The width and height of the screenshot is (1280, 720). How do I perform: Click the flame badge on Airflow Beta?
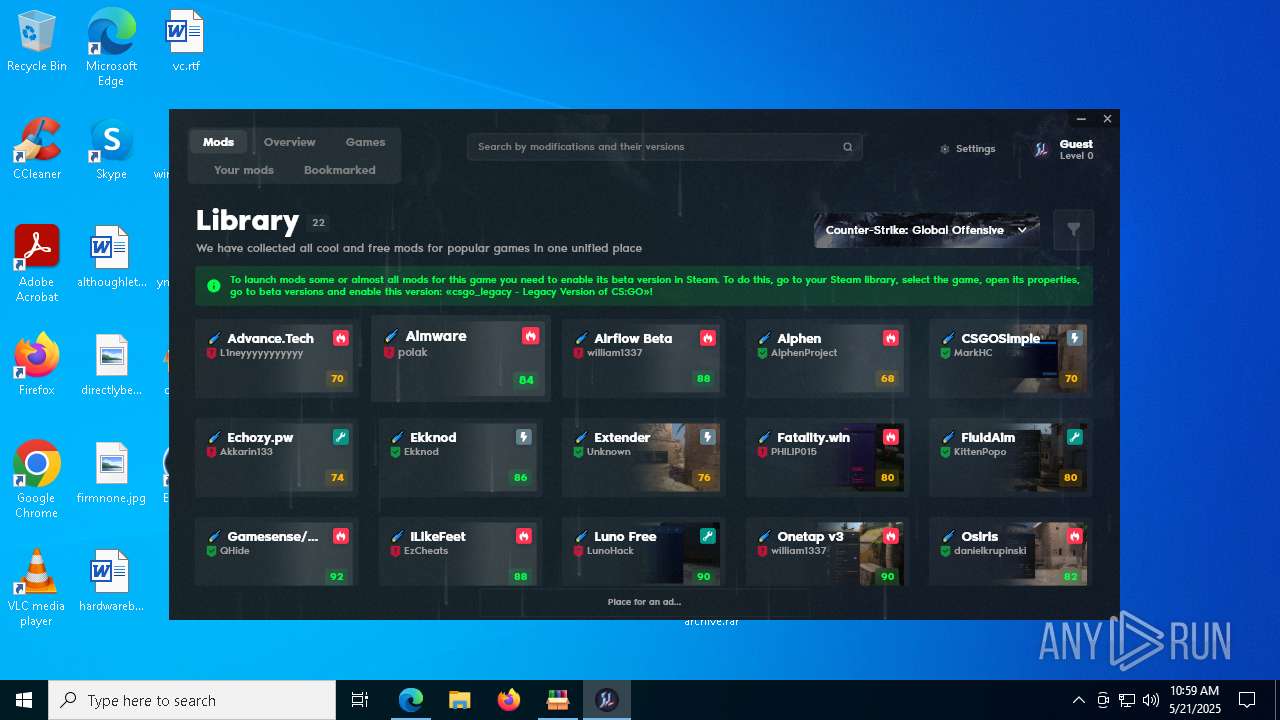[x=708, y=338]
